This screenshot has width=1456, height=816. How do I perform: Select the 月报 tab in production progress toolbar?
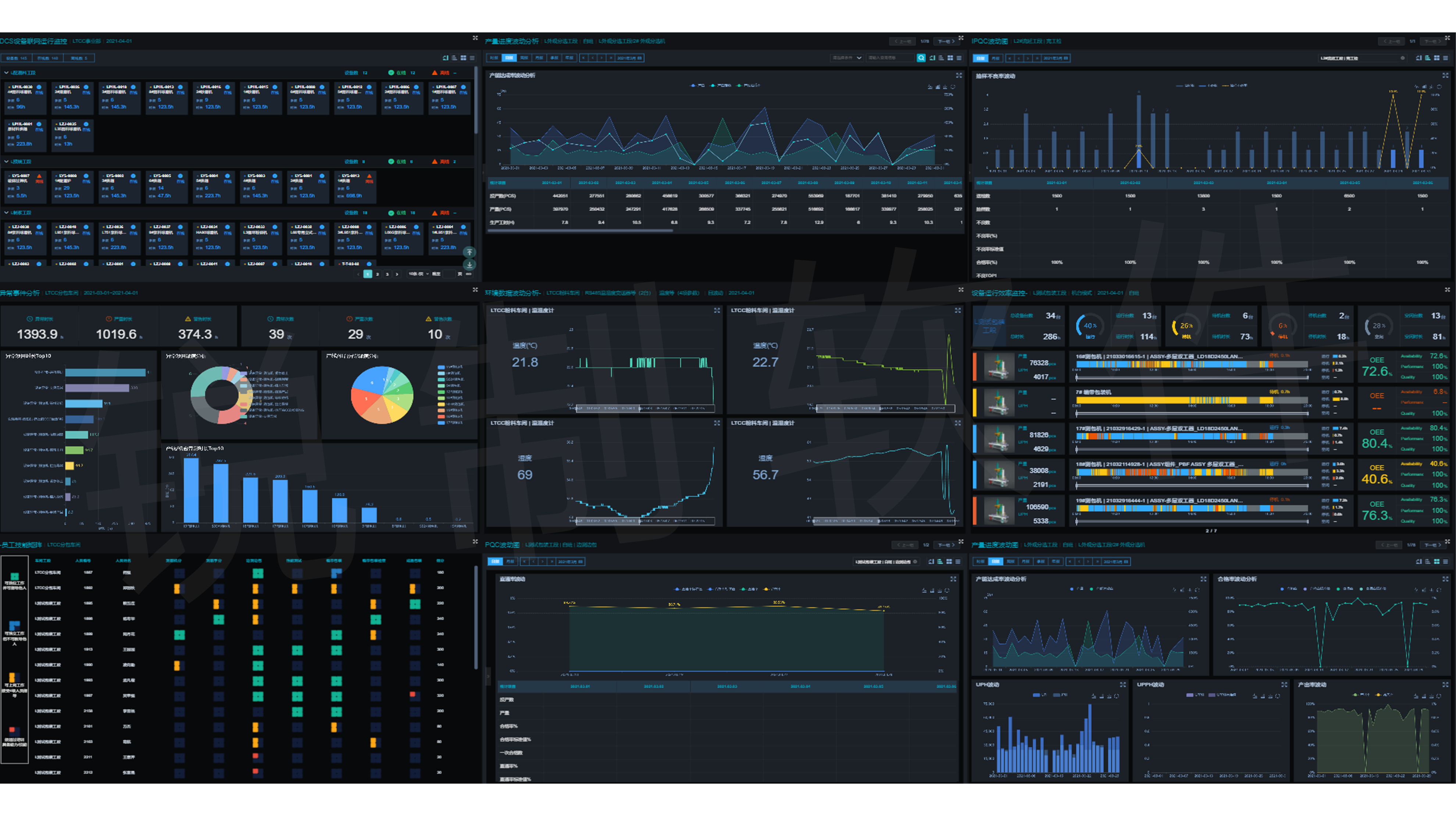[539, 58]
